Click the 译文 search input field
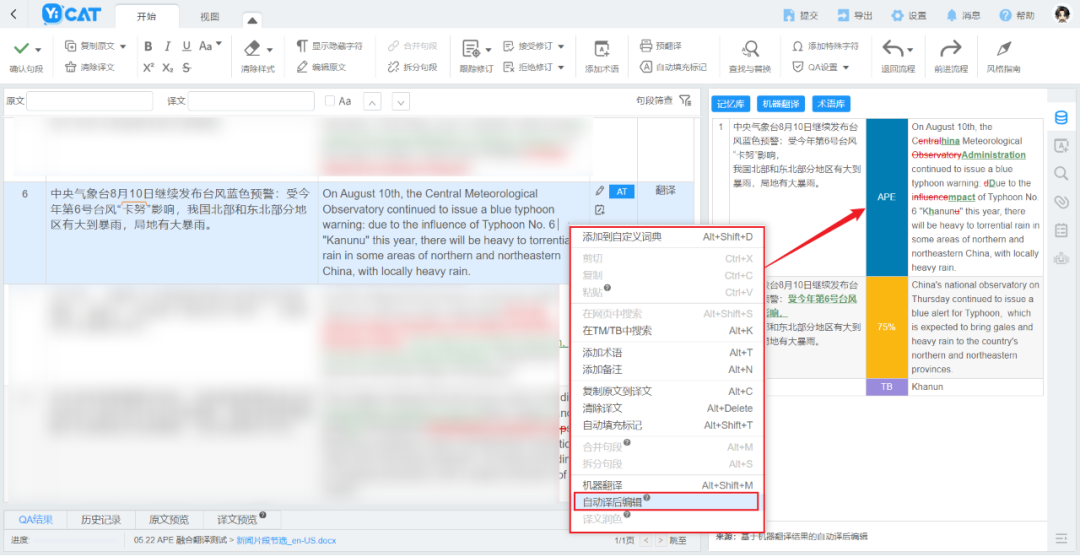This screenshot has width=1080, height=557. click(251, 101)
